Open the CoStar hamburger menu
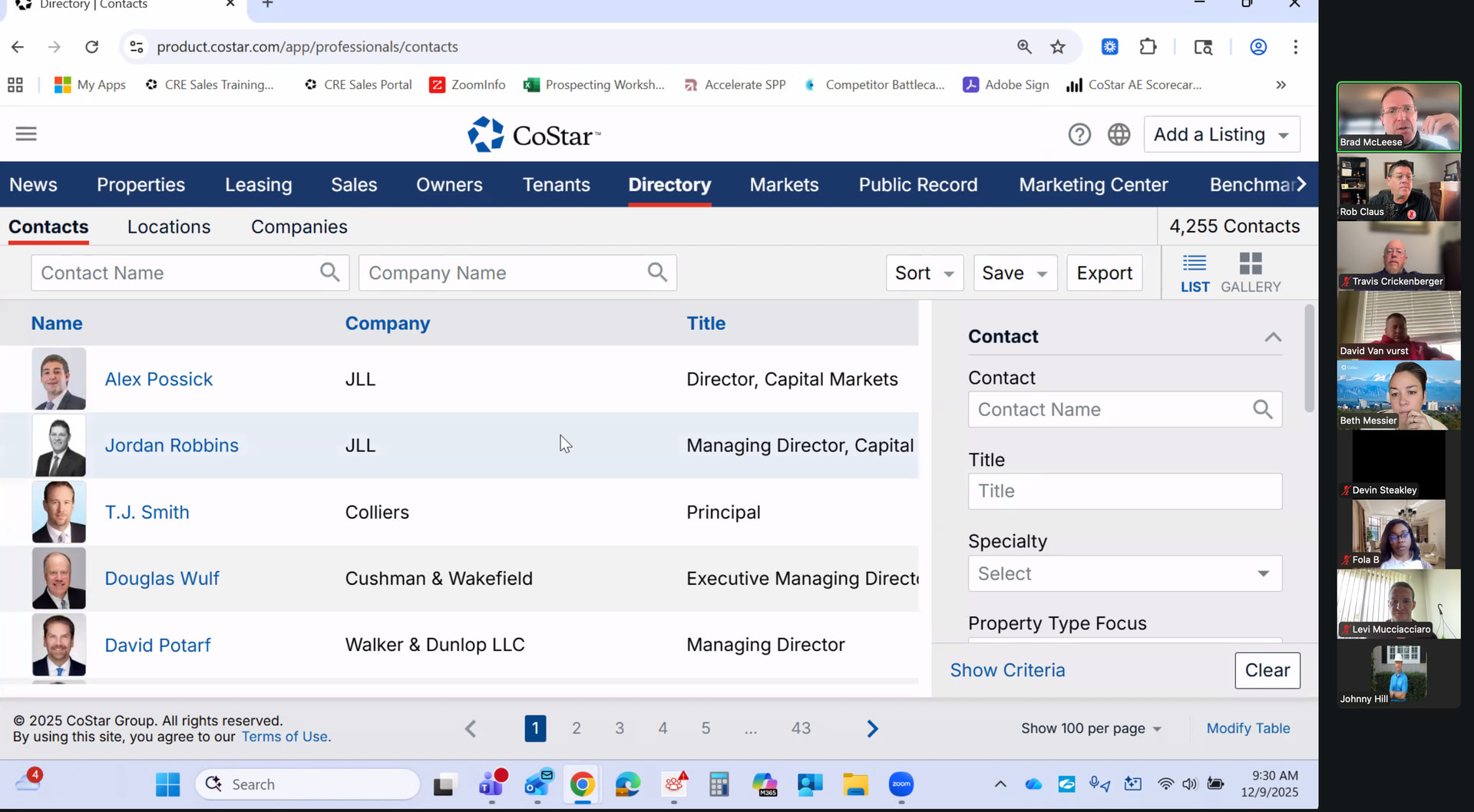The width and height of the screenshot is (1474, 812). [26, 134]
